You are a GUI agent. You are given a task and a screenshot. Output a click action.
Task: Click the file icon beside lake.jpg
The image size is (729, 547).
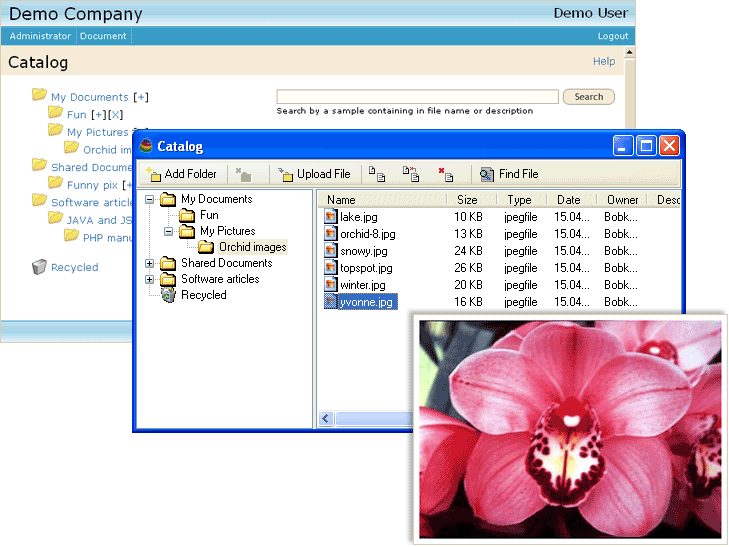[x=330, y=217]
